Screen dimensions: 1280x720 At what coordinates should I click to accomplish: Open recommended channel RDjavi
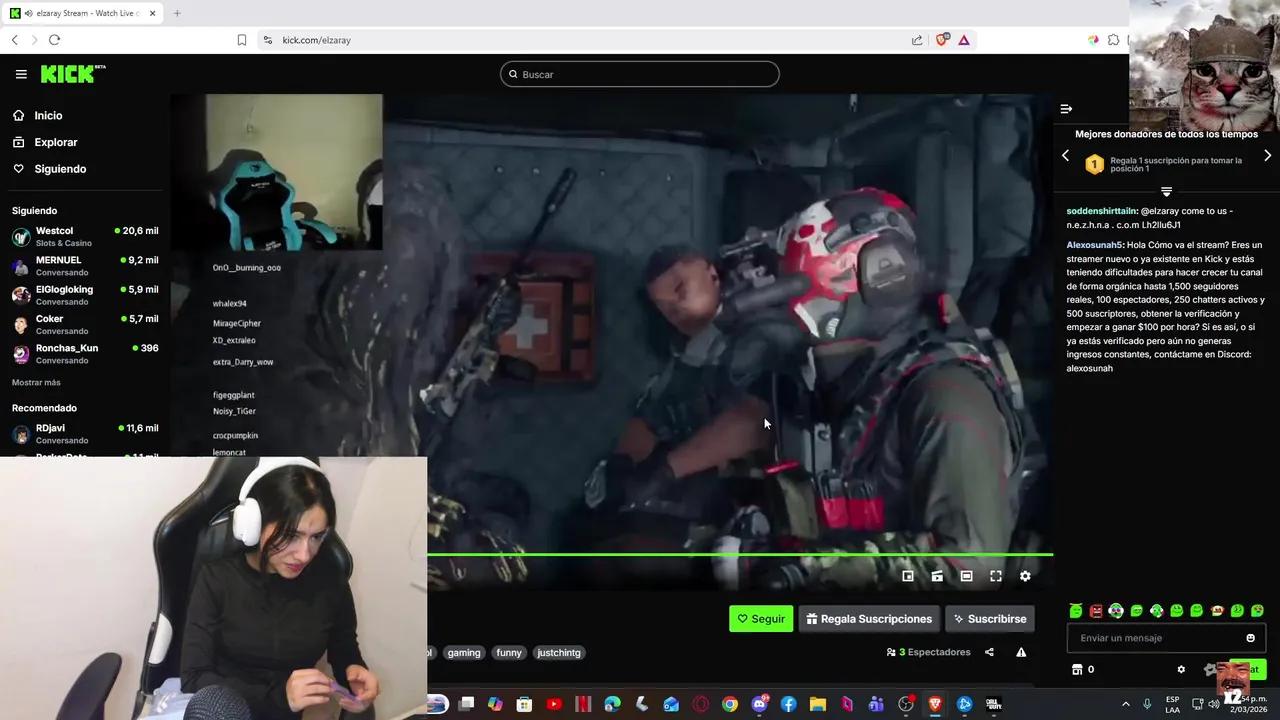[x=85, y=433]
